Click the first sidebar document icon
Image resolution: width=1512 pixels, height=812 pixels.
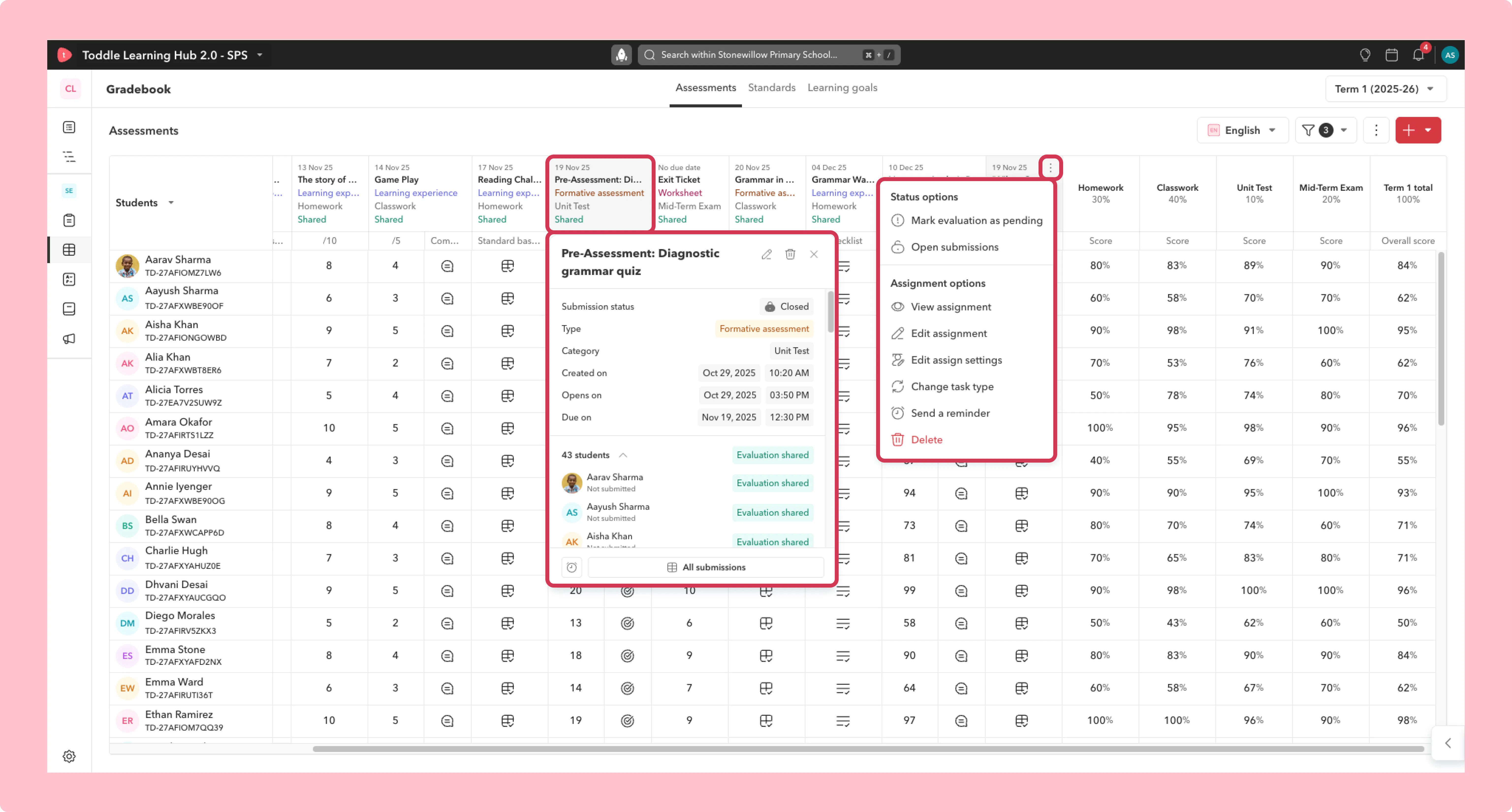69,127
